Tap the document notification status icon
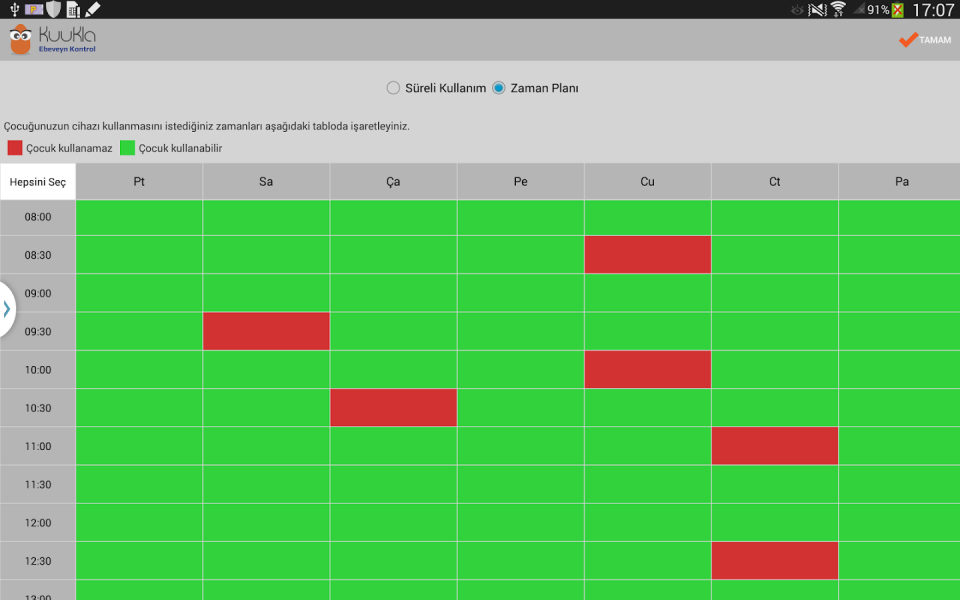The width and height of the screenshot is (960, 600). [x=73, y=9]
